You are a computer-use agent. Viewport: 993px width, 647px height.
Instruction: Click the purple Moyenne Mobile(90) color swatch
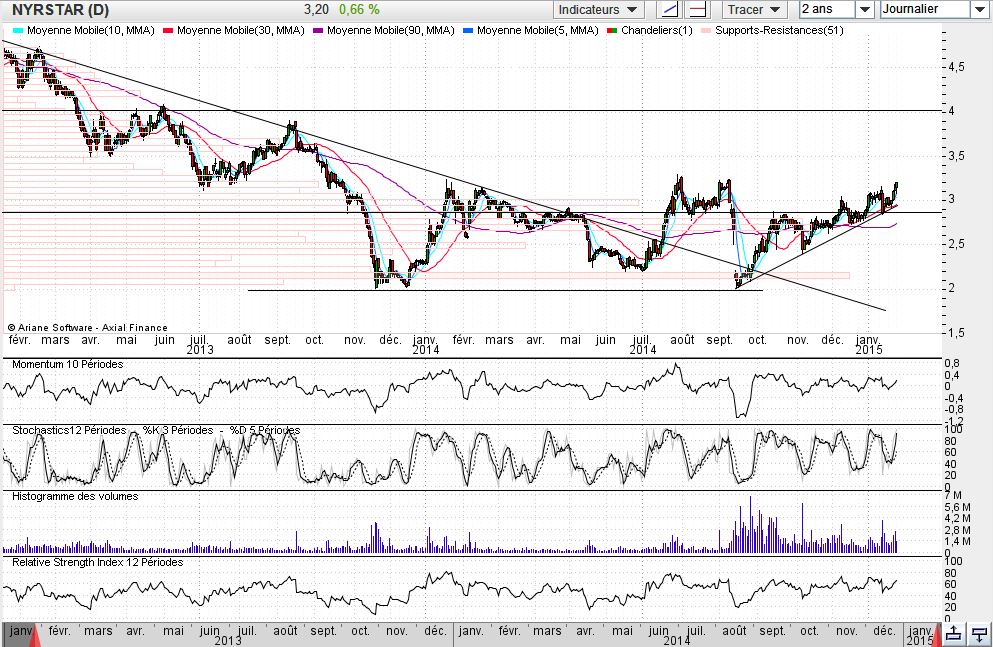317,31
